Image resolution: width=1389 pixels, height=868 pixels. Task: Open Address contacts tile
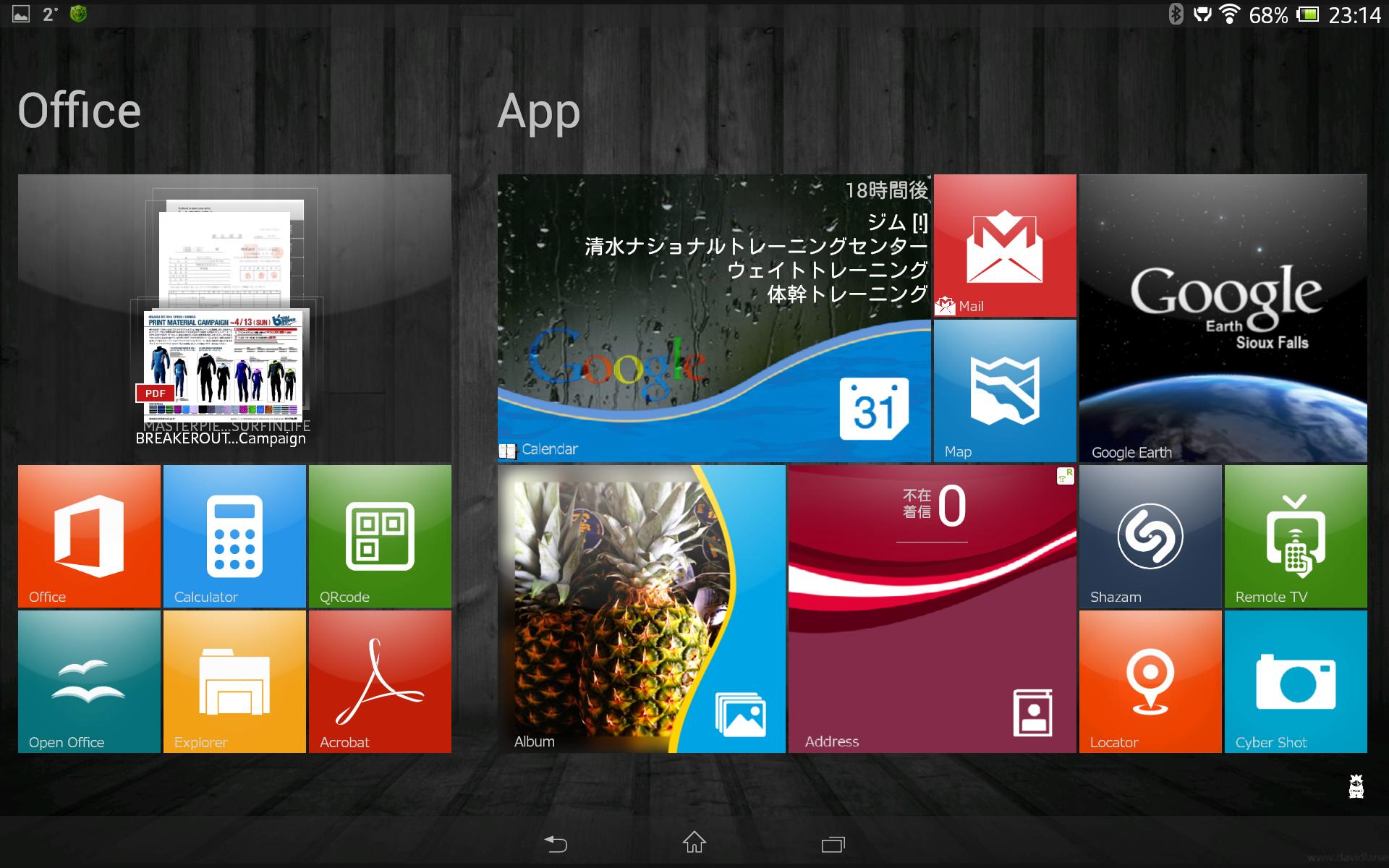coord(930,611)
